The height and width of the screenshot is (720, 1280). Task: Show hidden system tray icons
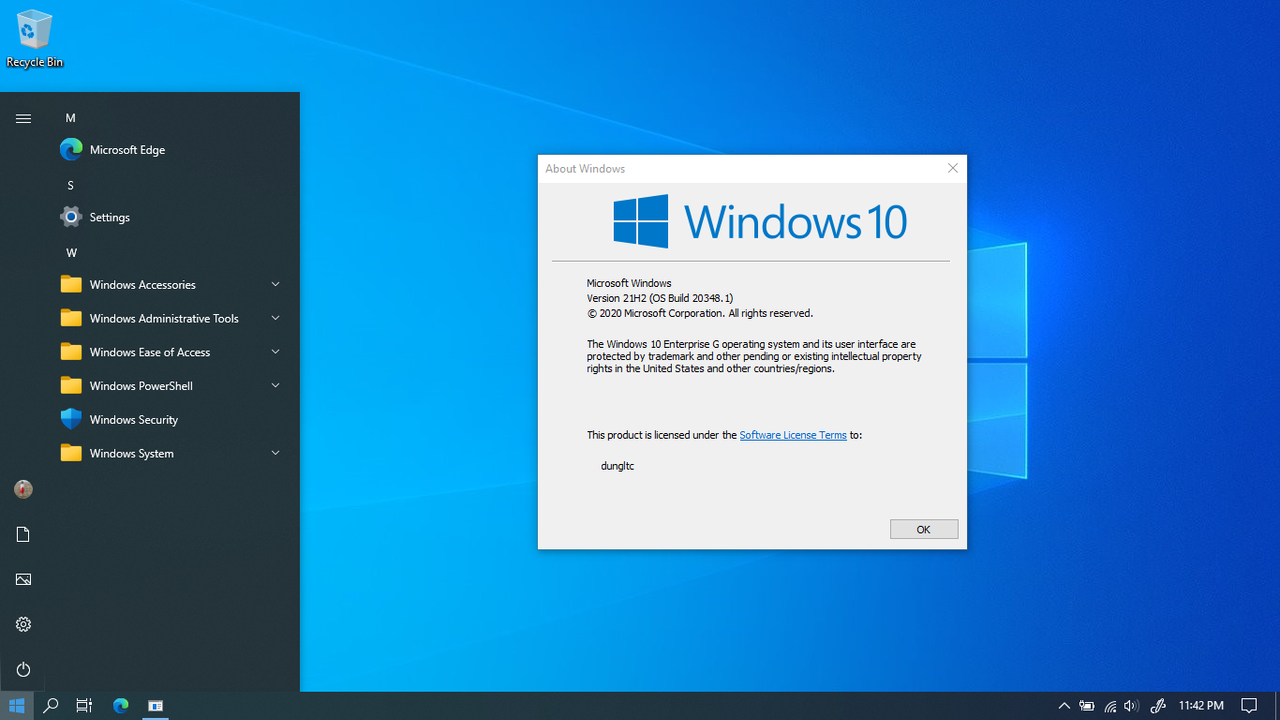(x=1064, y=706)
